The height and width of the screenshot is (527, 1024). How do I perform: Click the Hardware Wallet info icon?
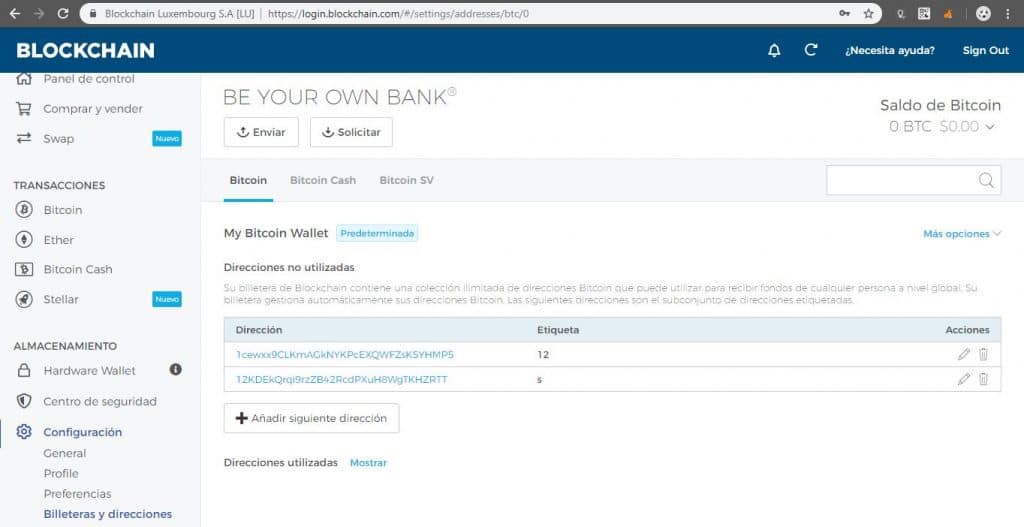click(x=175, y=369)
